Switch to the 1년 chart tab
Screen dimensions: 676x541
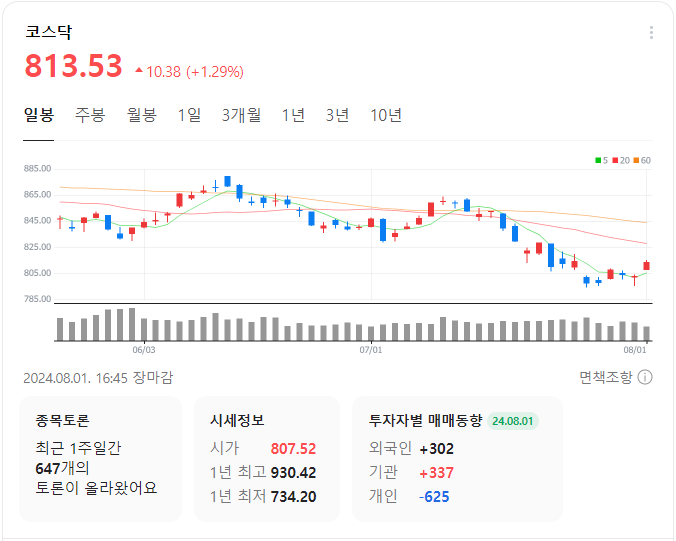tap(293, 115)
